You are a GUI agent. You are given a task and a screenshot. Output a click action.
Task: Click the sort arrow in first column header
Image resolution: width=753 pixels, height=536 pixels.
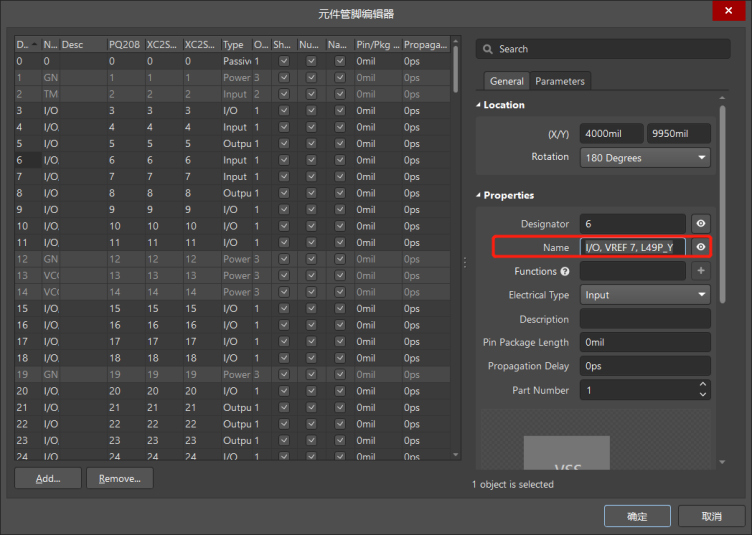click(36, 45)
